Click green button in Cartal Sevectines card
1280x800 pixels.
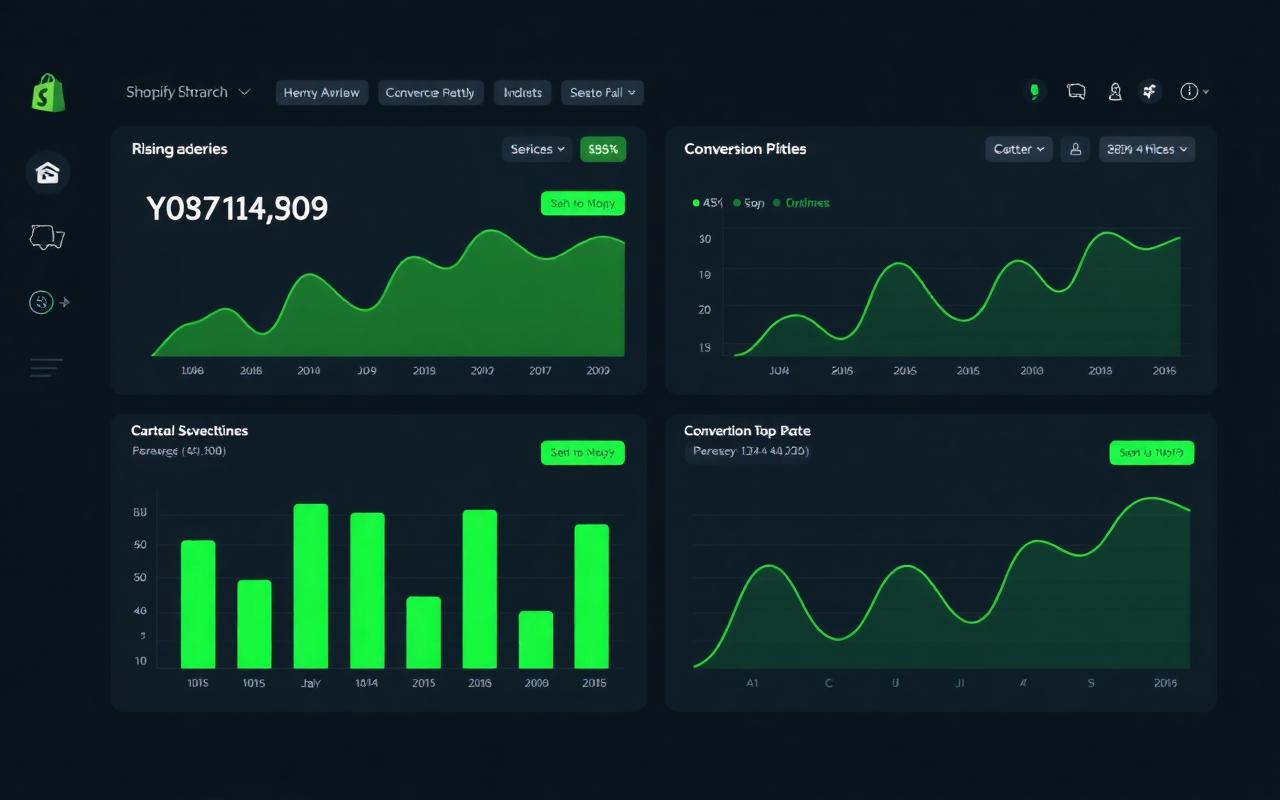click(x=582, y=453)
